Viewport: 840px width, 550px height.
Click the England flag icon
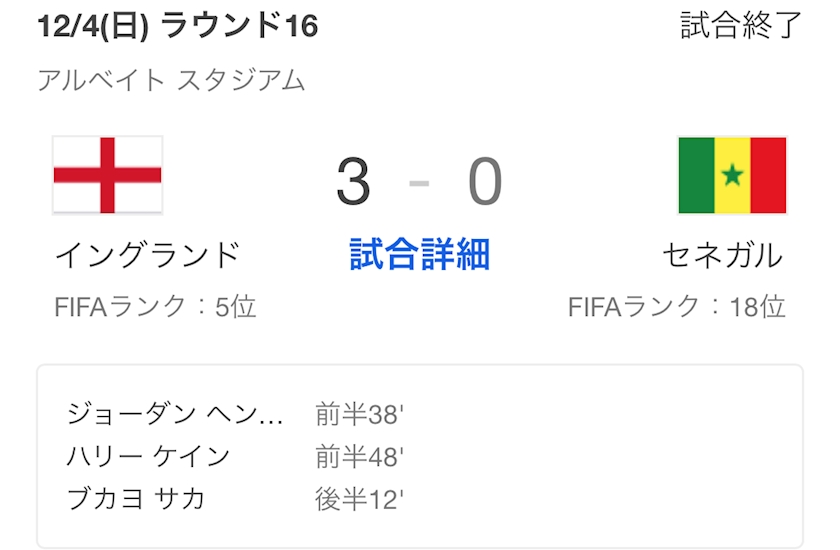tap(107, 176)
